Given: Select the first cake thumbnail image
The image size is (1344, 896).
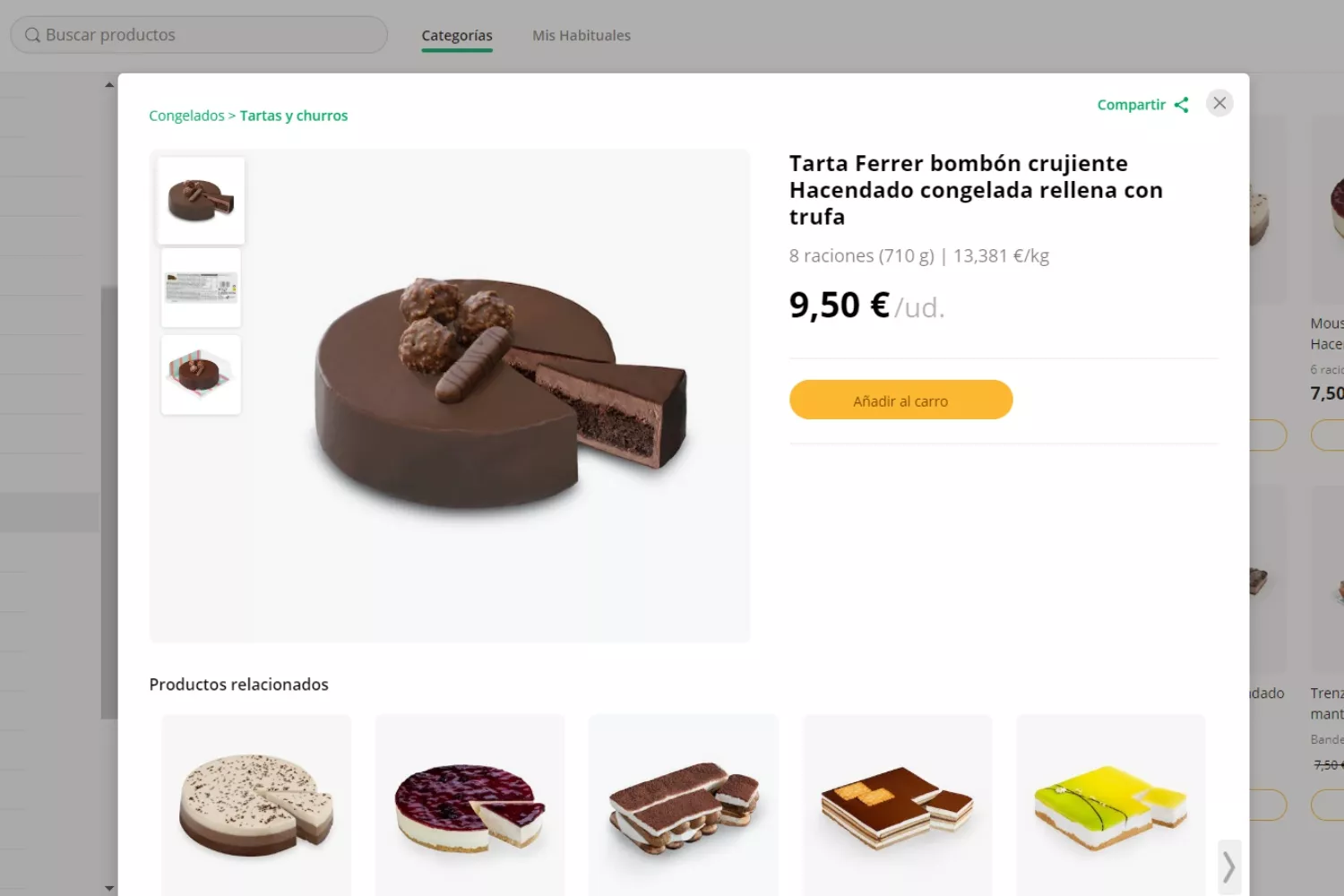Looking at the screenshot, I should pyautogui.click(x=201, y=201).
